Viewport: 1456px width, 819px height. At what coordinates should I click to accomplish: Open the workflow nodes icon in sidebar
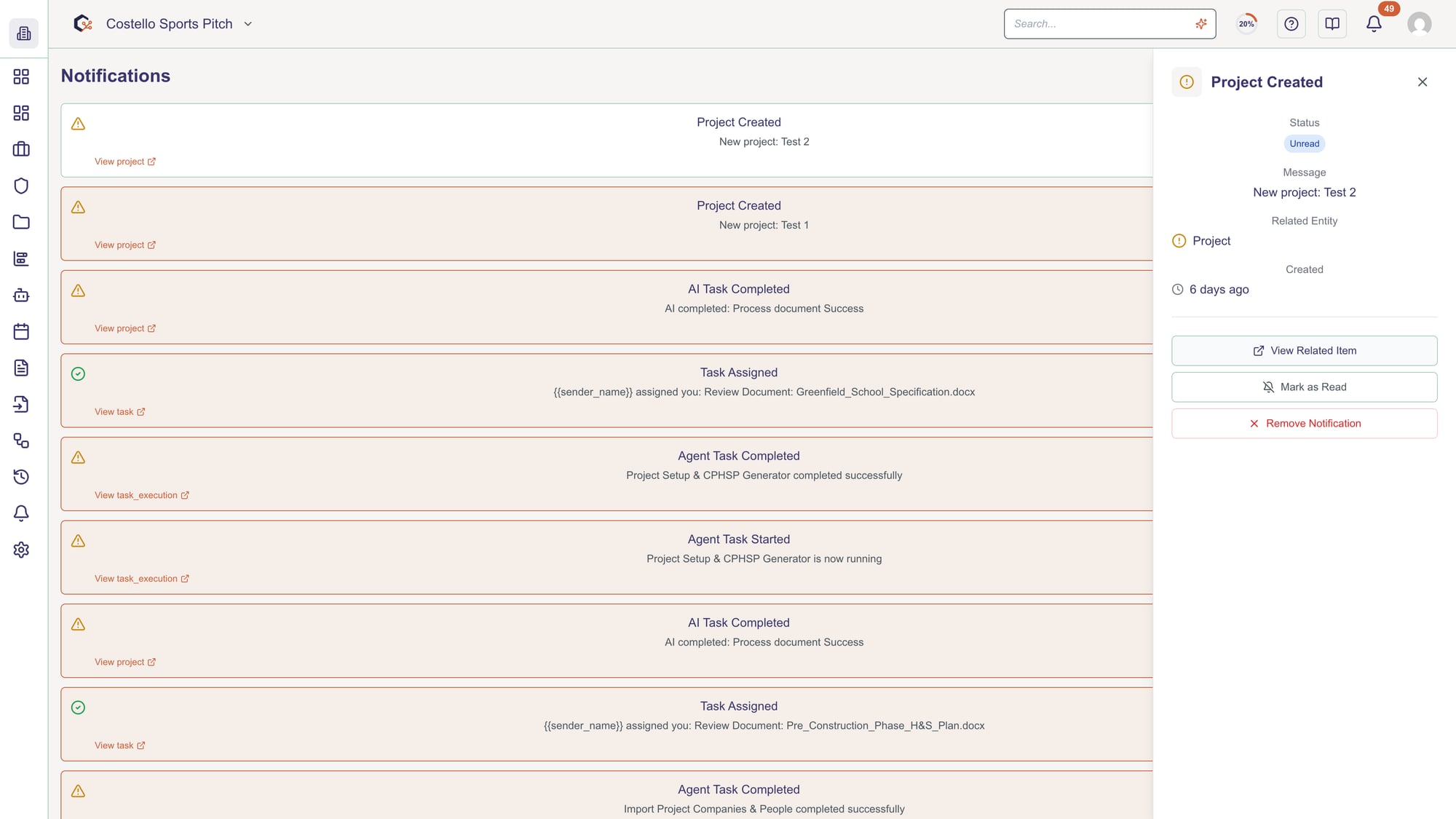21,441
